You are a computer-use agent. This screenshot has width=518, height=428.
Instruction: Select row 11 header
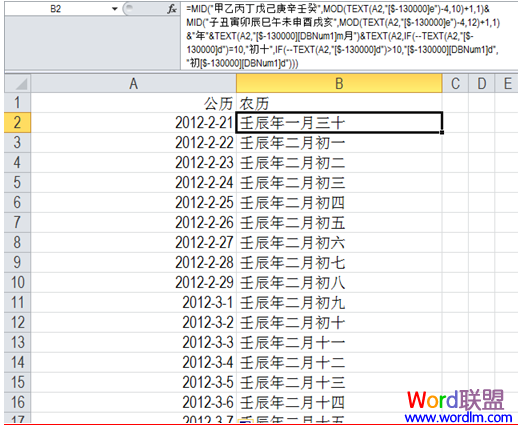click(x=17, y=303)
